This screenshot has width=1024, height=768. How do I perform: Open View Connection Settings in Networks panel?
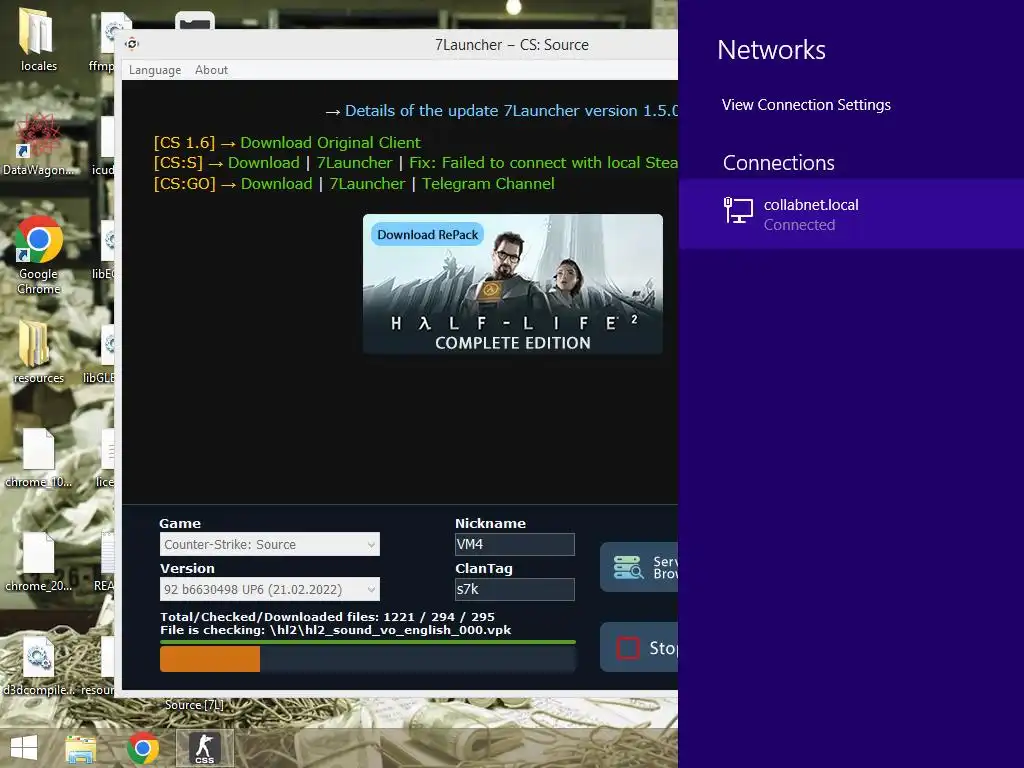point(806,104)
